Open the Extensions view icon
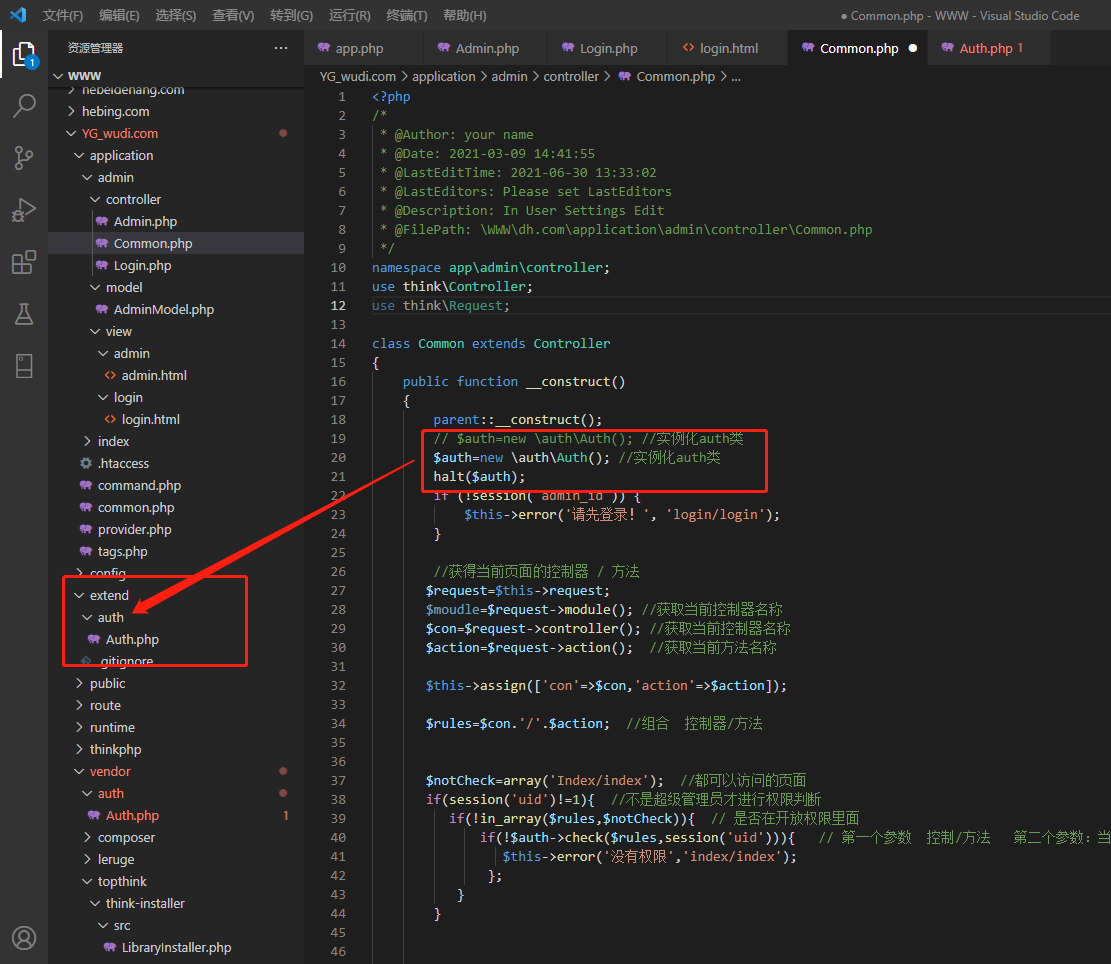The height and width of the screenshot is (964, 1111). click(x=24, y=262)
